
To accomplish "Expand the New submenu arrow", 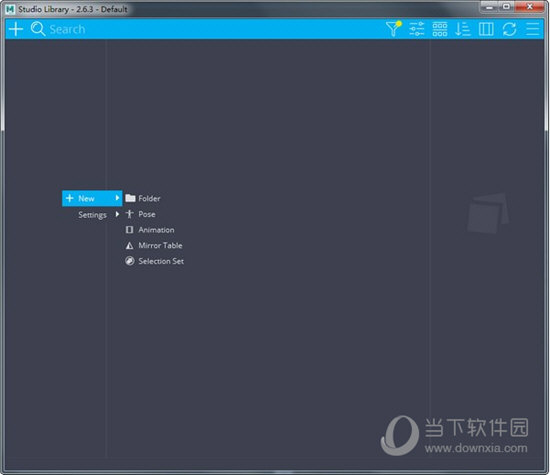I will coord(117,198).
